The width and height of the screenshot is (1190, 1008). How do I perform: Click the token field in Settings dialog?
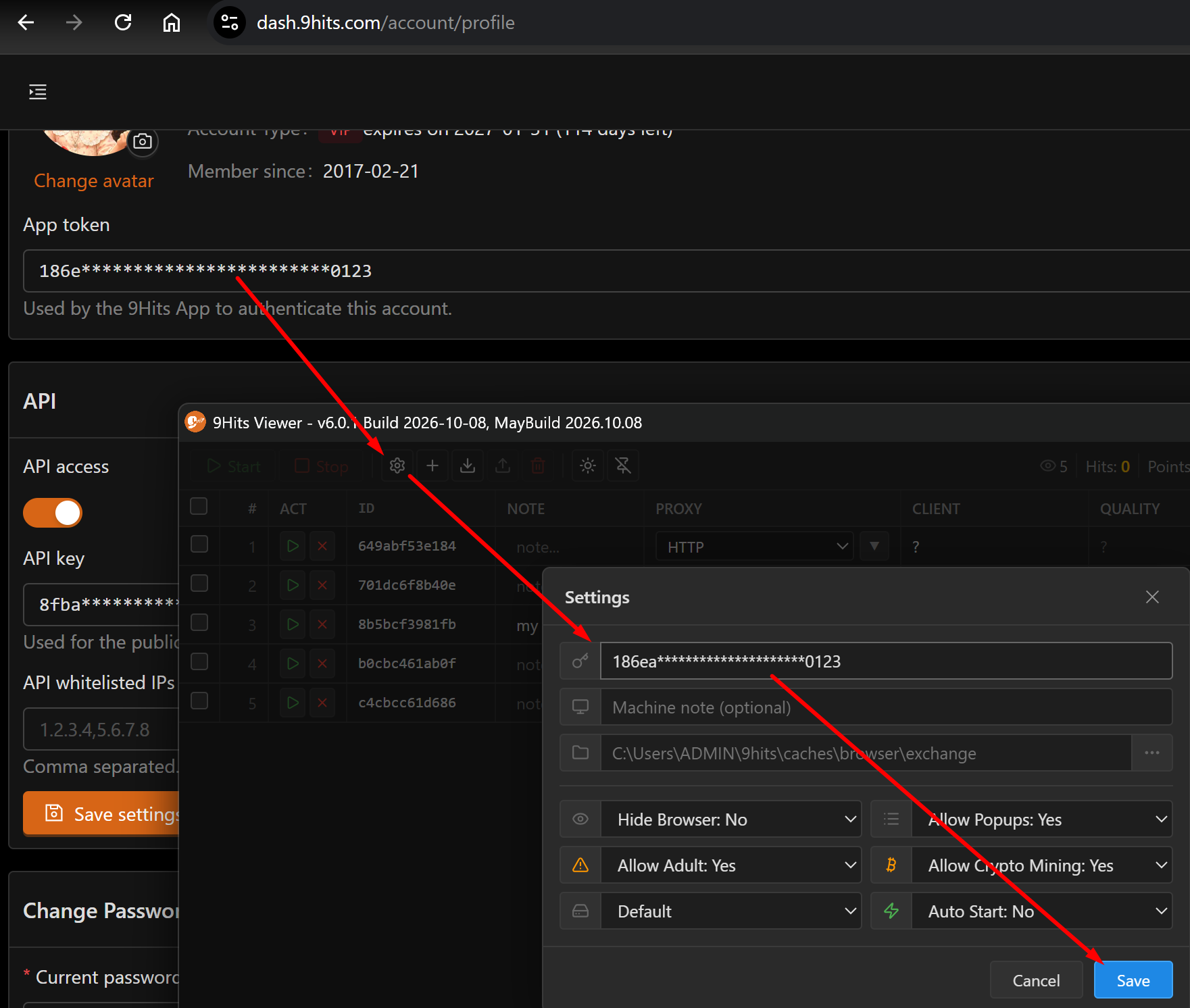[886, 661]
